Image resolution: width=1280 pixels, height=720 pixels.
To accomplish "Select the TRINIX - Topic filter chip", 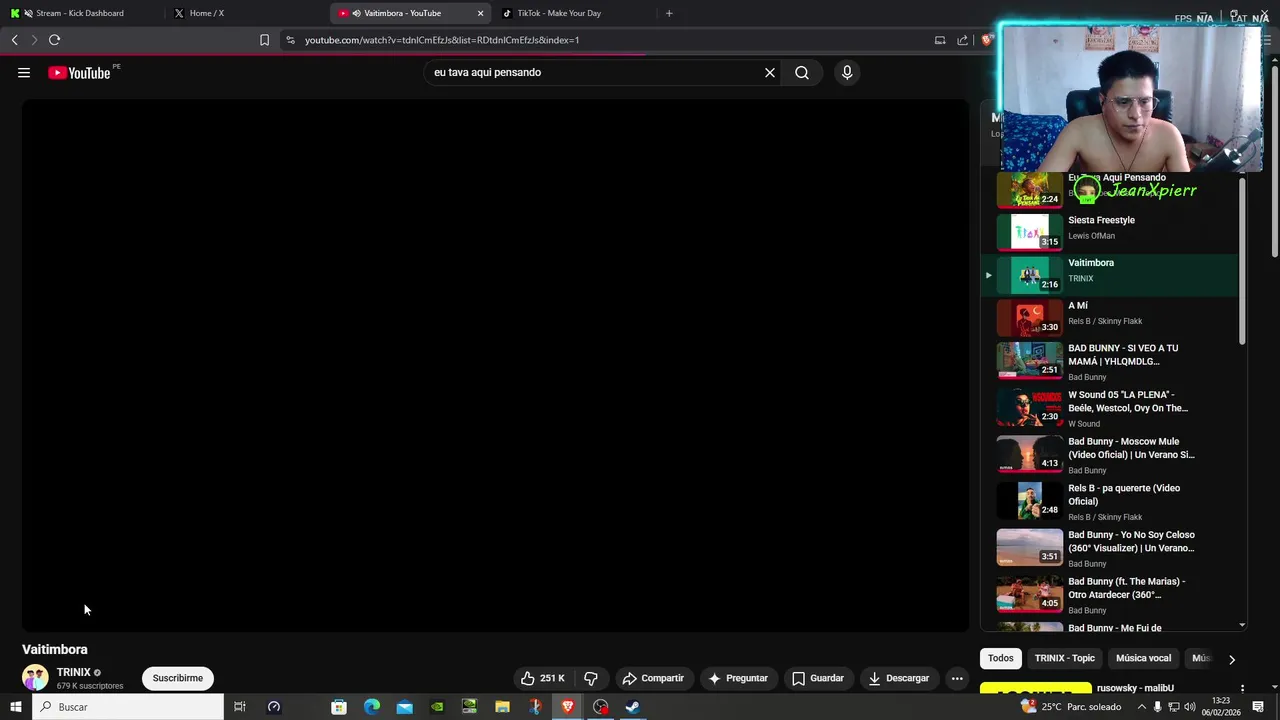I will tap(1064, 658).
